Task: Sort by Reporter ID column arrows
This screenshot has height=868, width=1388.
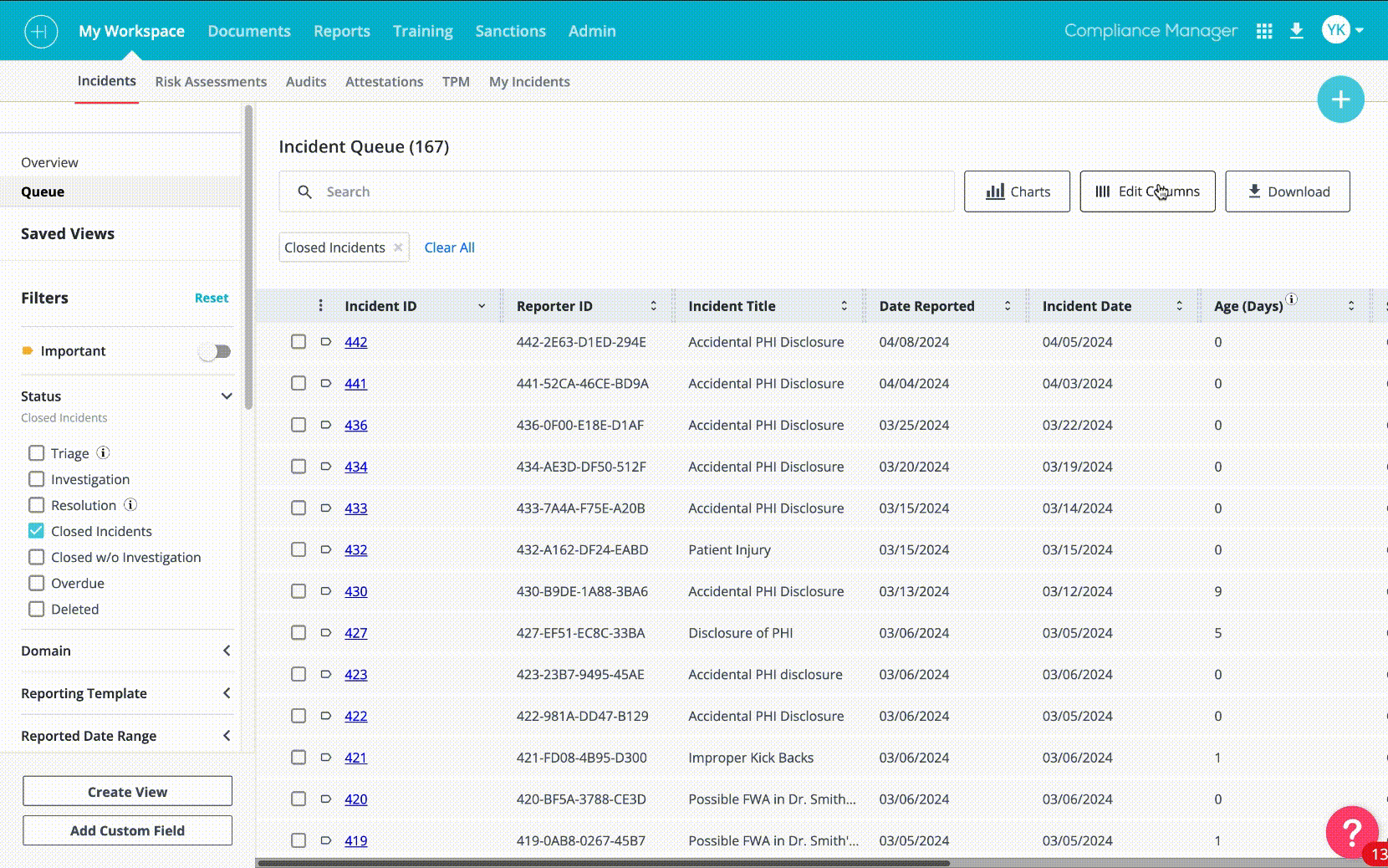Action: 654,306
